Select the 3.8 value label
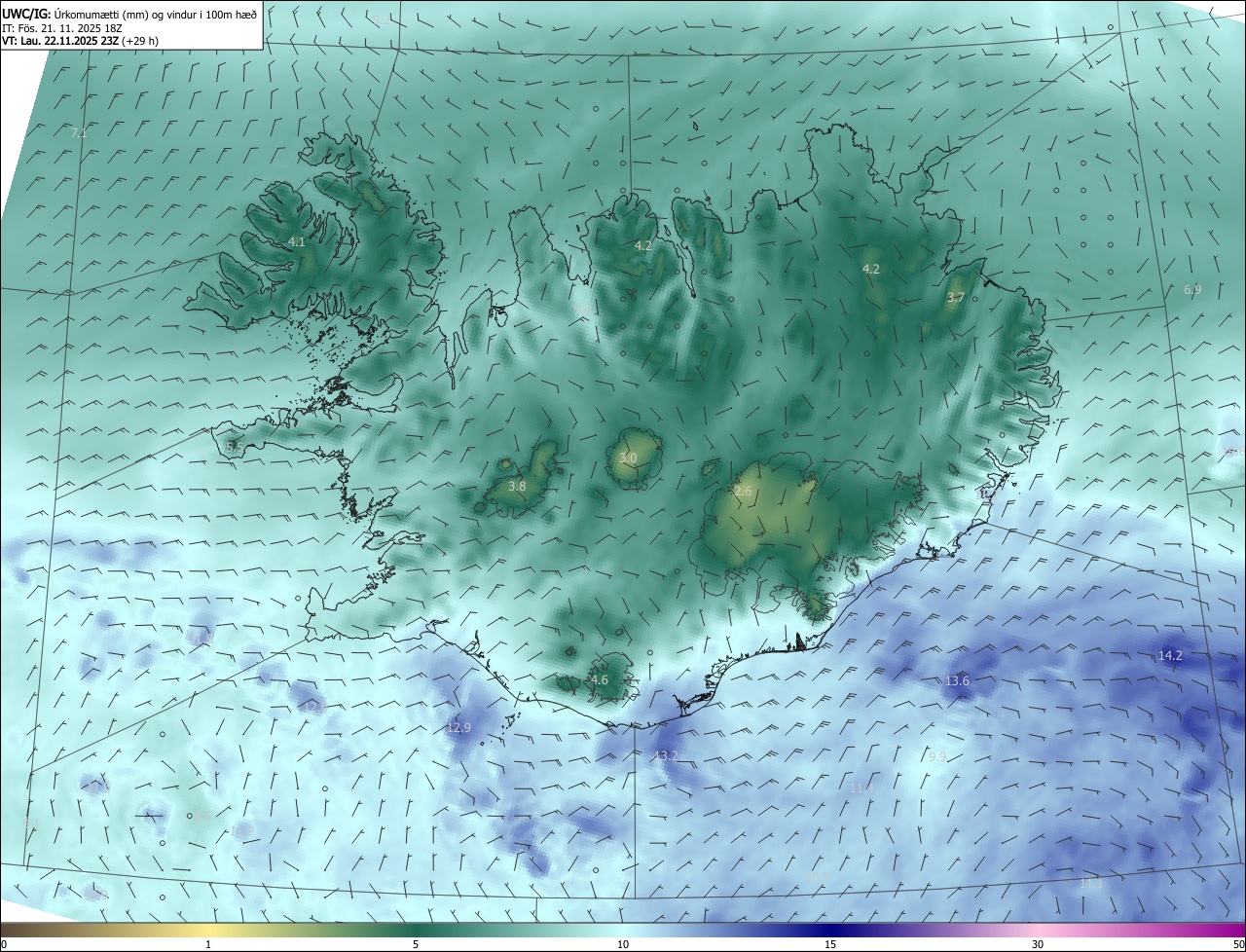 coord(517,487)
